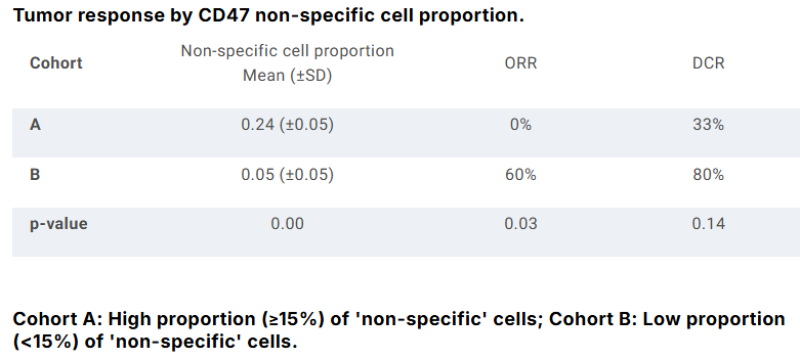The image size is (800, 360).
Task: Select the 0.00 p-value cell
Action: tap(287, 224)
